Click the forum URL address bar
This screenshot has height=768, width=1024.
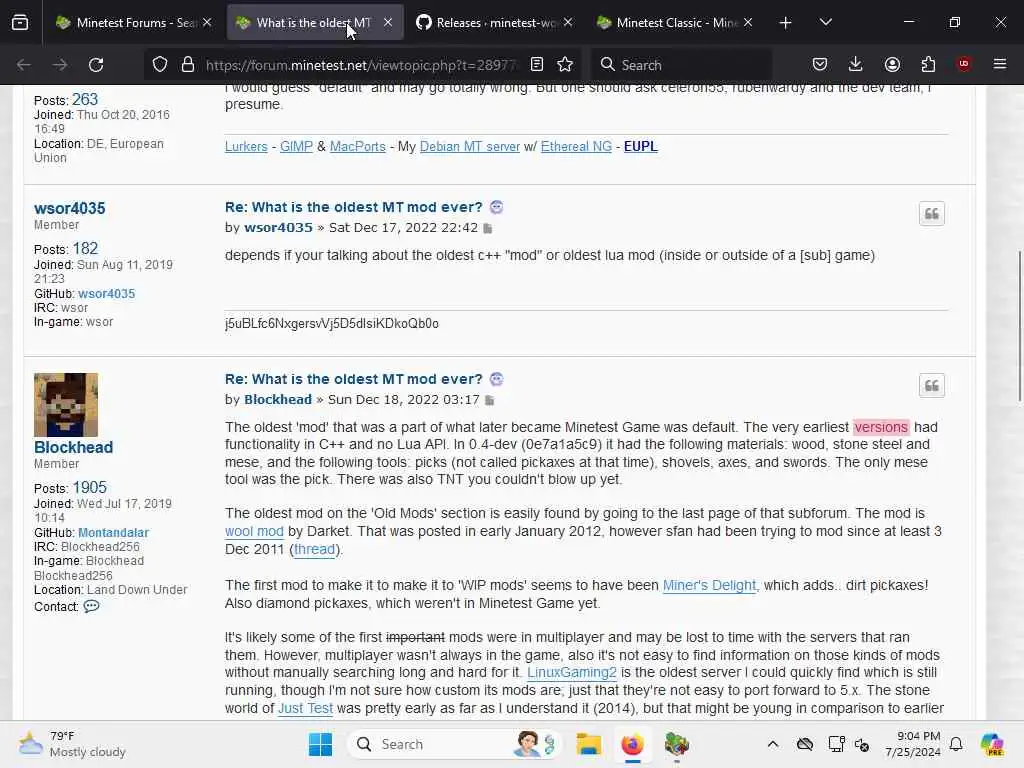tap(360, 65)
